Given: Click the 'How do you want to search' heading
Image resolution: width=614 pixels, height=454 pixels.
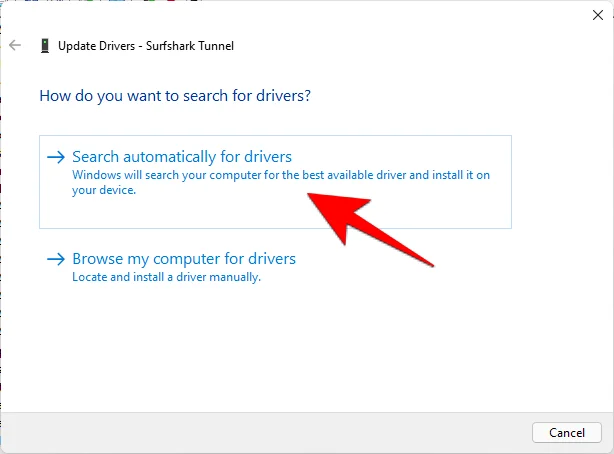Looking at the screenshot, I should 175,96.
